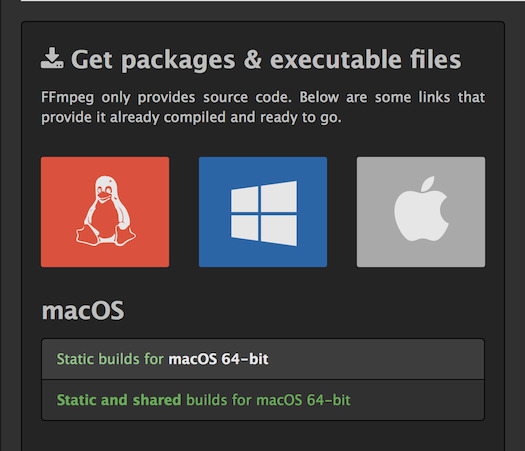Click the download tray icon beside the heading
This screenshot has height=451, width=525.
point(52,58)
